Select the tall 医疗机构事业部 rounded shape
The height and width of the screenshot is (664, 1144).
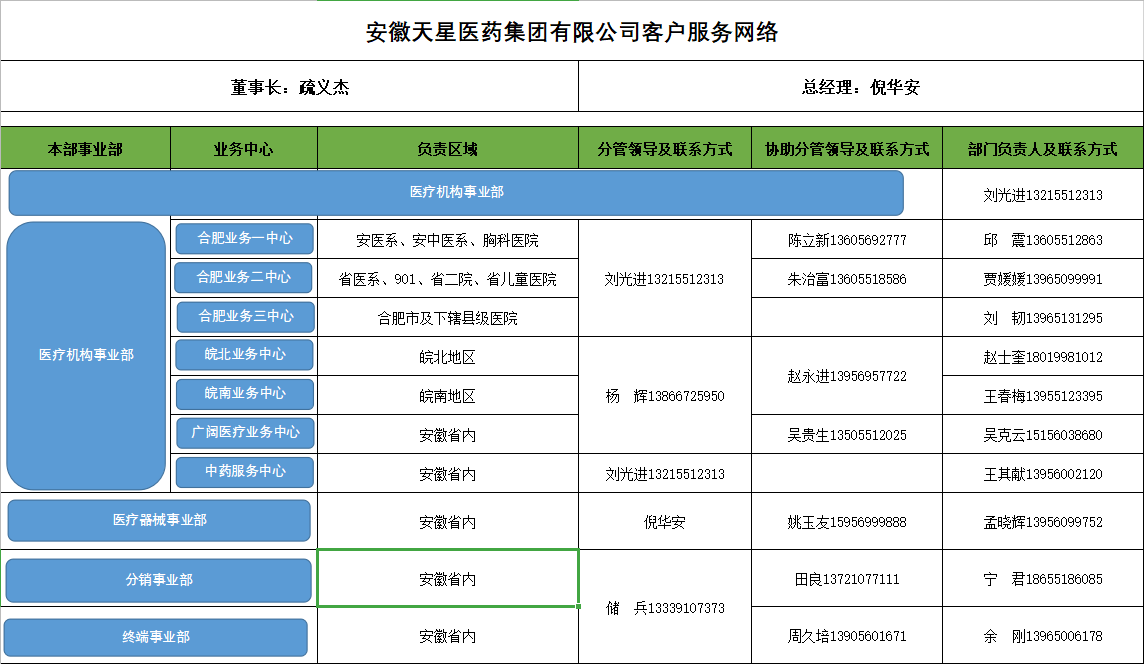pyautogui.click(x=86, y=355)
